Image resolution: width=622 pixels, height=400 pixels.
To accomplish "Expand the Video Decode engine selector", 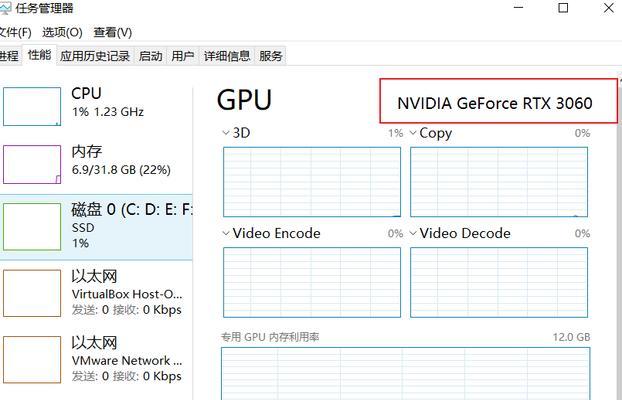I will (x=412, y=234).
